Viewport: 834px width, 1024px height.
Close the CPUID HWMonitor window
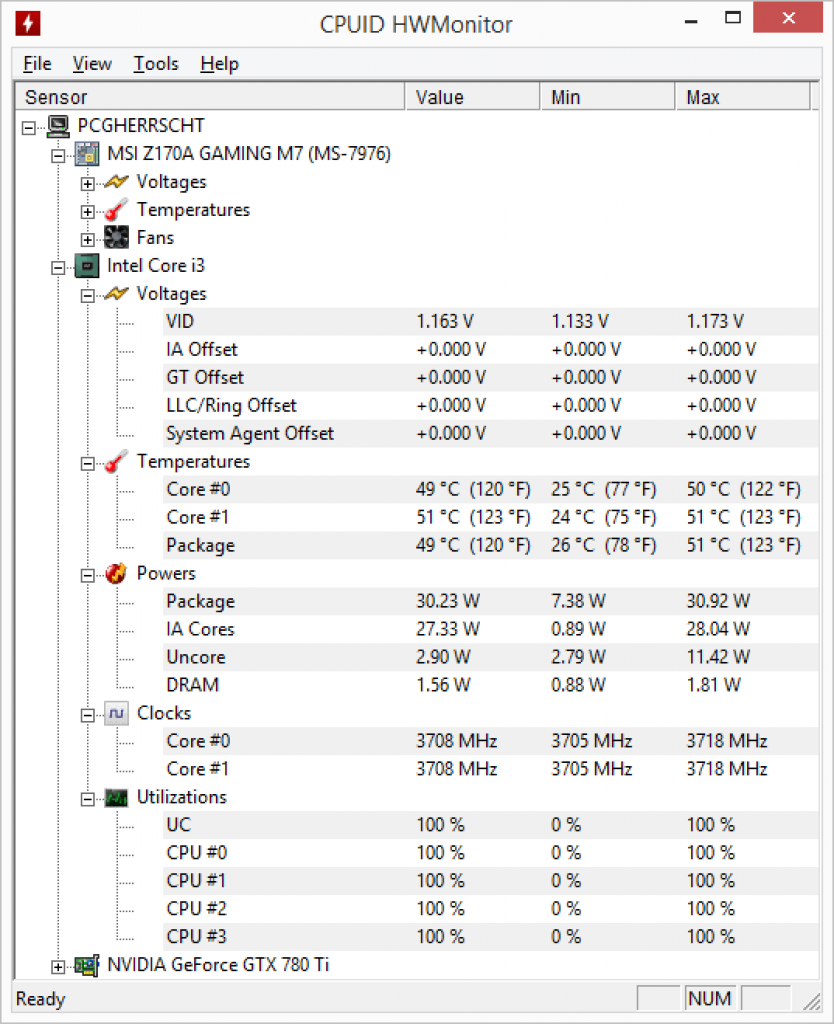pos(788,18)
